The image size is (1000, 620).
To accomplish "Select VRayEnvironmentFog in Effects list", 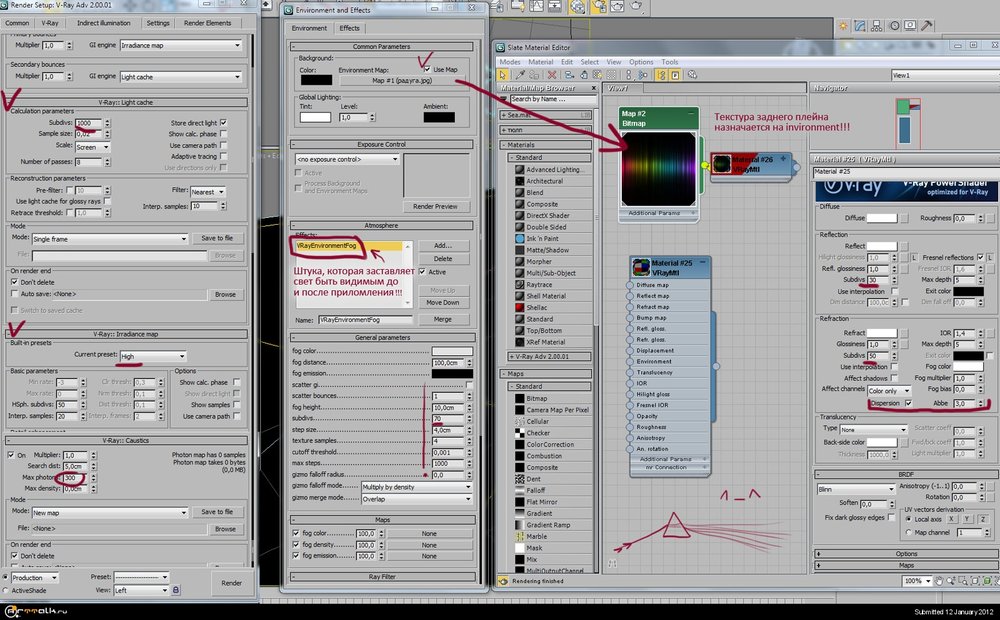I will tap(325, 245).
